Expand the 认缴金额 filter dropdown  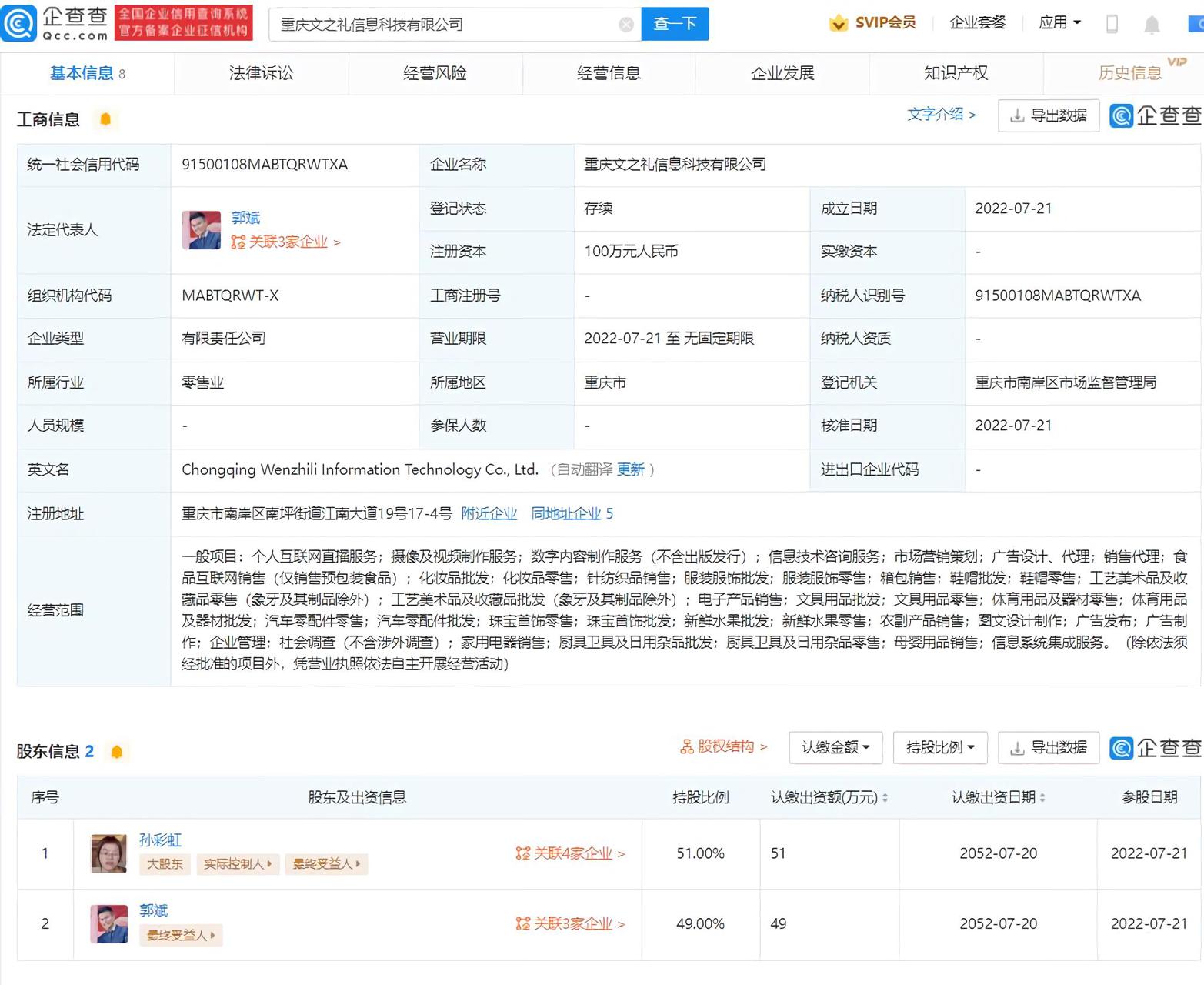coord(835,747)
